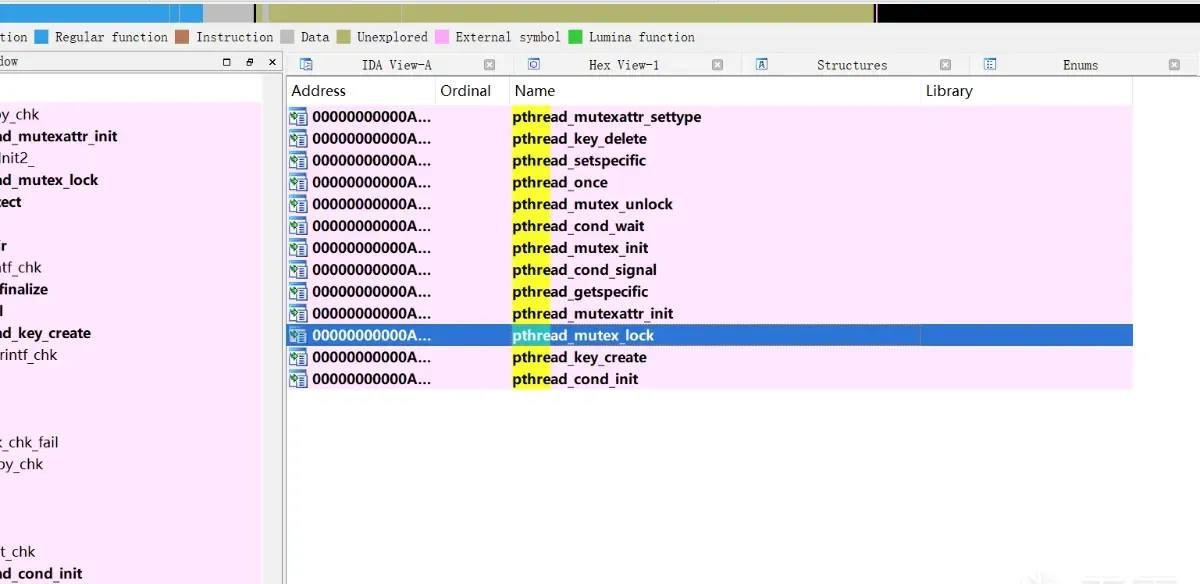This screenshot has width=1200, height=584.
Task: Click the Structures tab icon
Action: click(x=762, y=65)
